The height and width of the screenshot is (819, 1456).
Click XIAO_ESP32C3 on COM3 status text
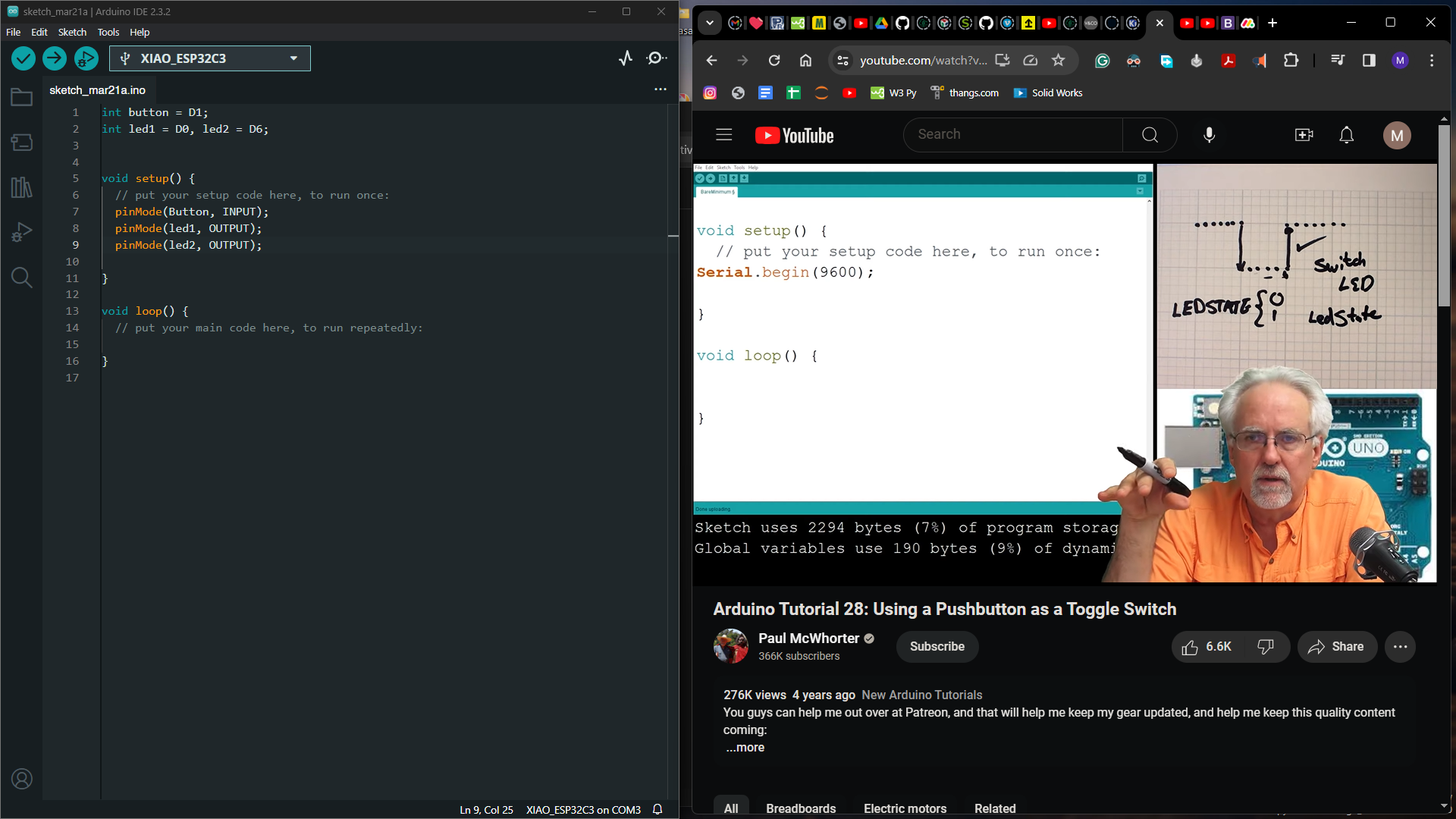(583, 810)
